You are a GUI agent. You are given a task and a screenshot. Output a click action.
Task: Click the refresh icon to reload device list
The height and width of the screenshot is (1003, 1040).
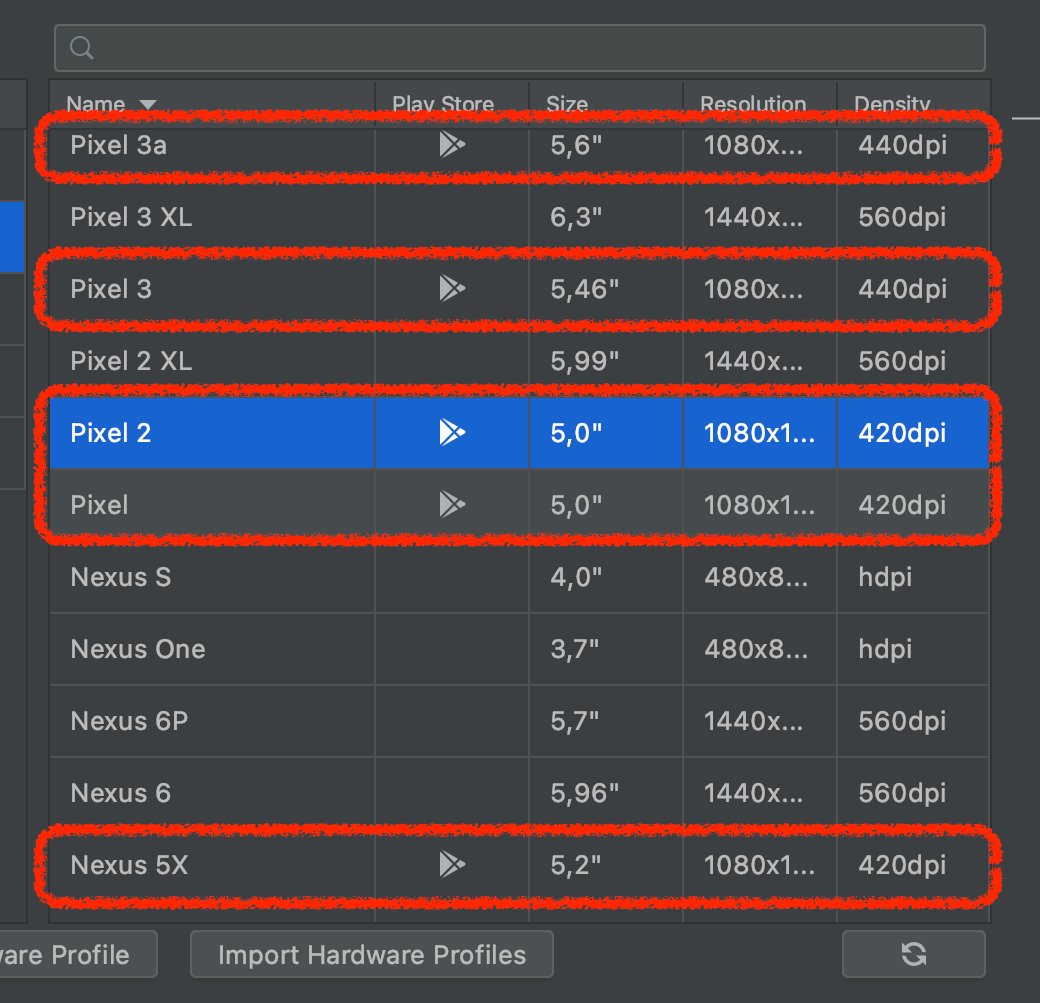click(911, 954)
